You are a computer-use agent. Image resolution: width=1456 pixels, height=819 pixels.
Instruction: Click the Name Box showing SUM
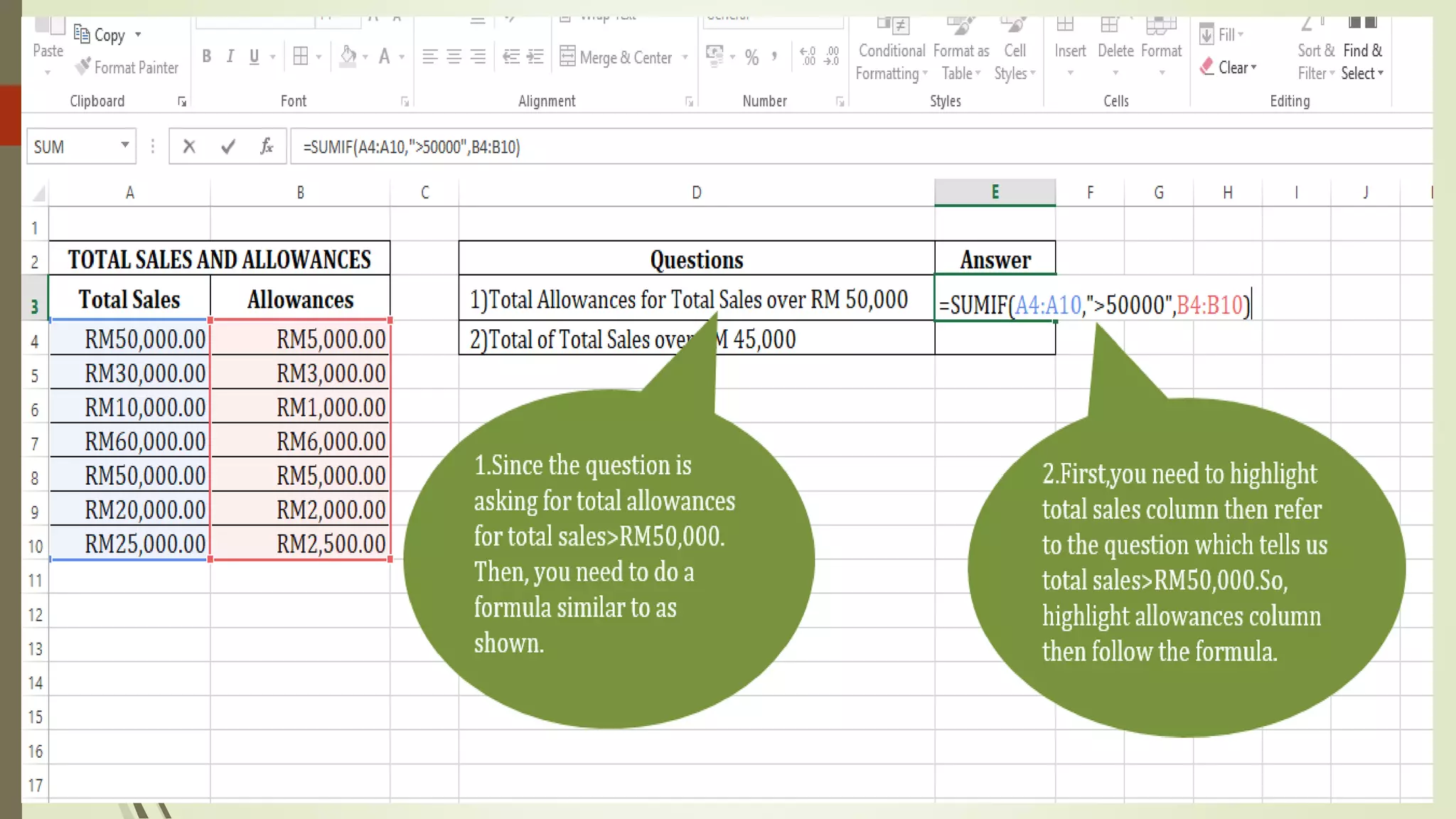71,146
